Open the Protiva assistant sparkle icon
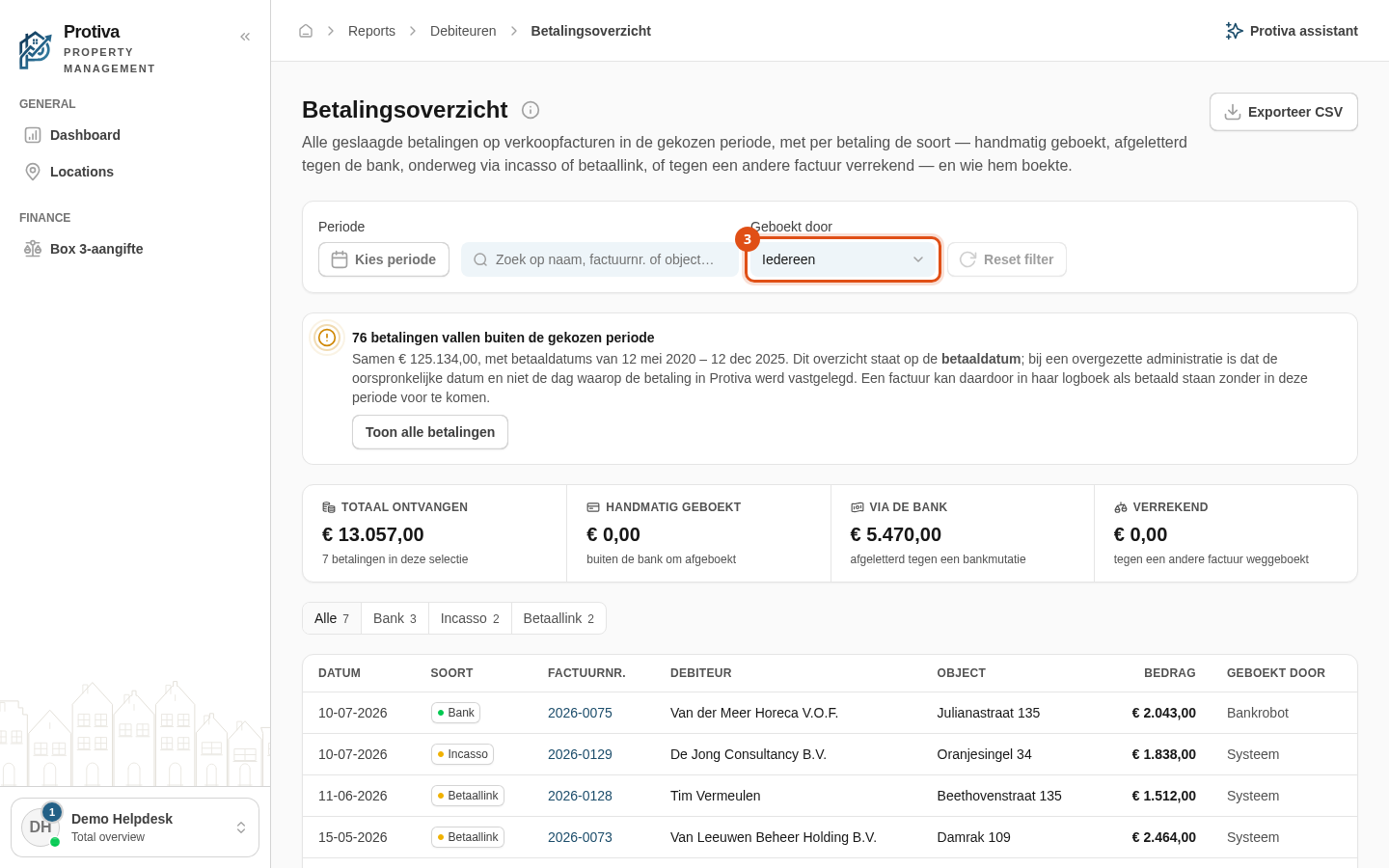 [1234, 31]
